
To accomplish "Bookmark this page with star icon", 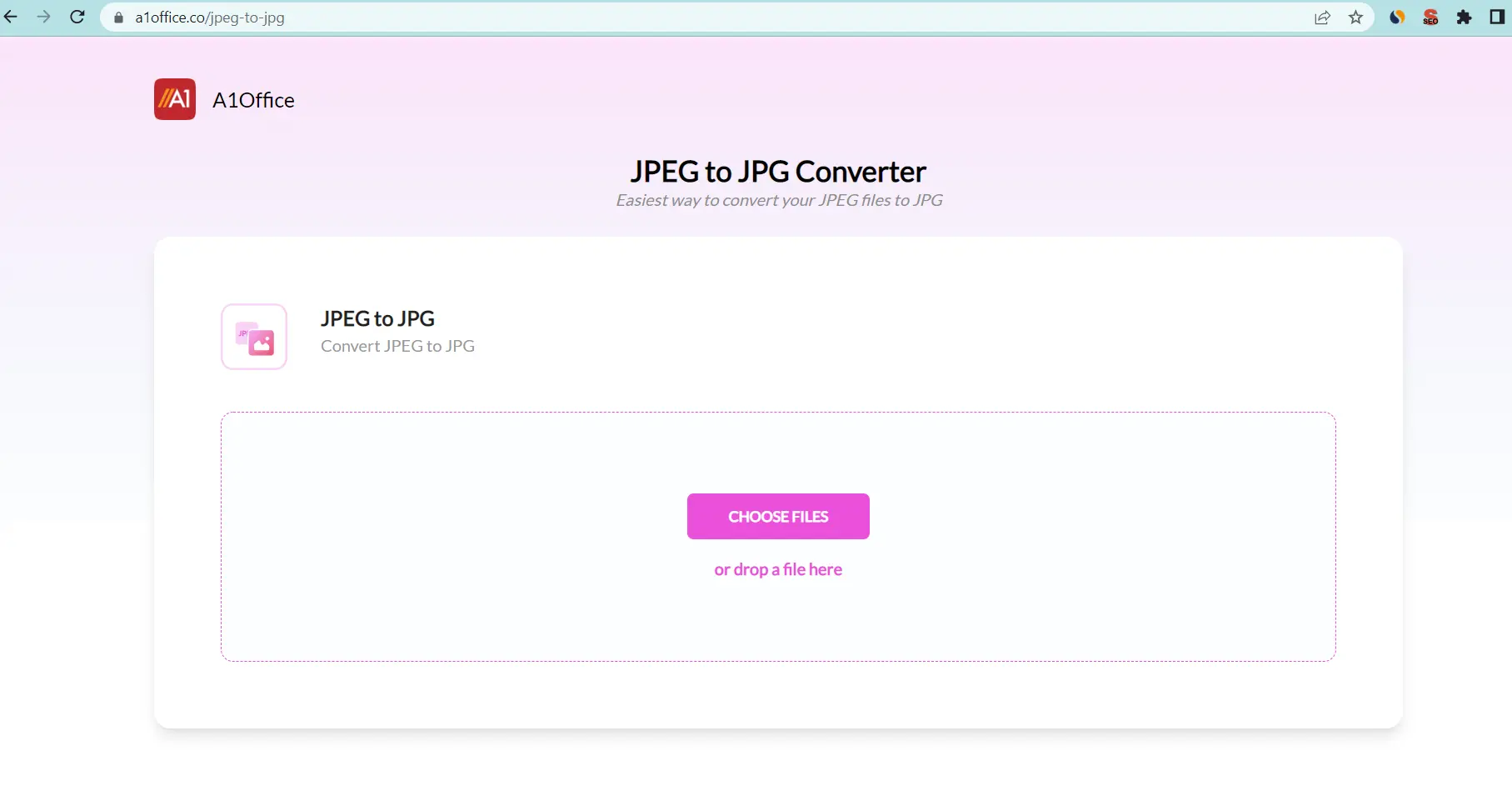I will point(1356,18).
